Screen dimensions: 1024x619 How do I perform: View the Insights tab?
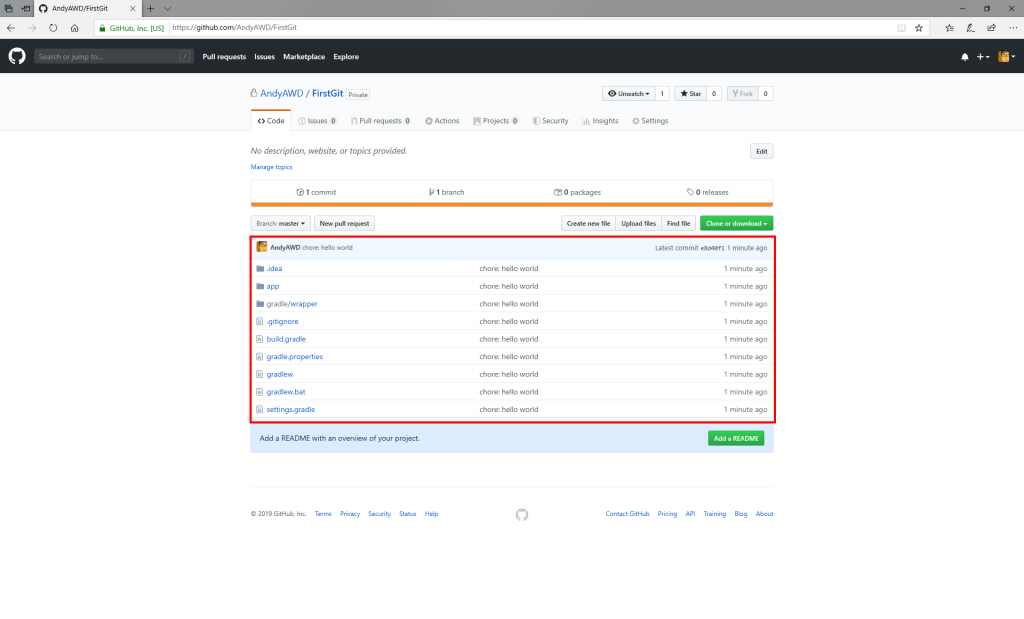tap(600, 121)
